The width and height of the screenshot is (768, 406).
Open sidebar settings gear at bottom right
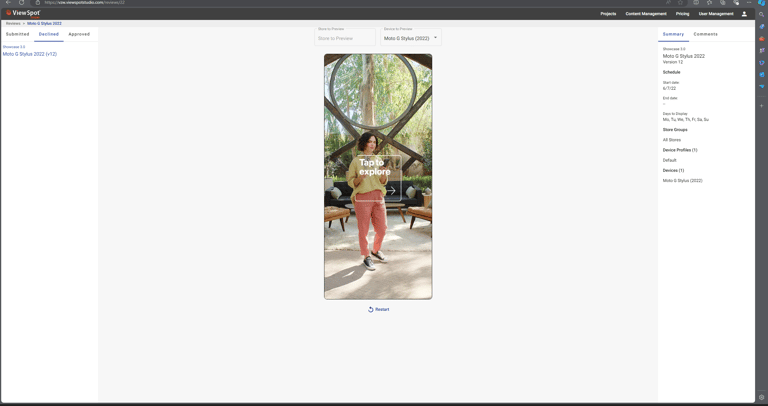point(762,398)
